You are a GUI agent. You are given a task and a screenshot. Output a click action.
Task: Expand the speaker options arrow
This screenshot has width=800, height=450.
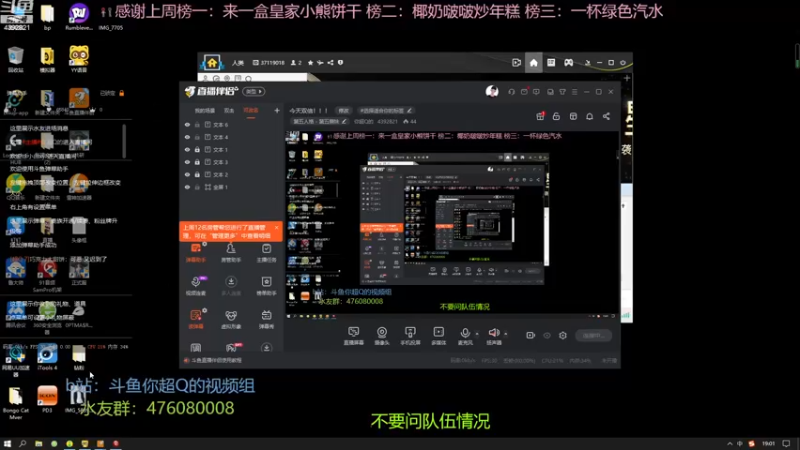[506, 334]
